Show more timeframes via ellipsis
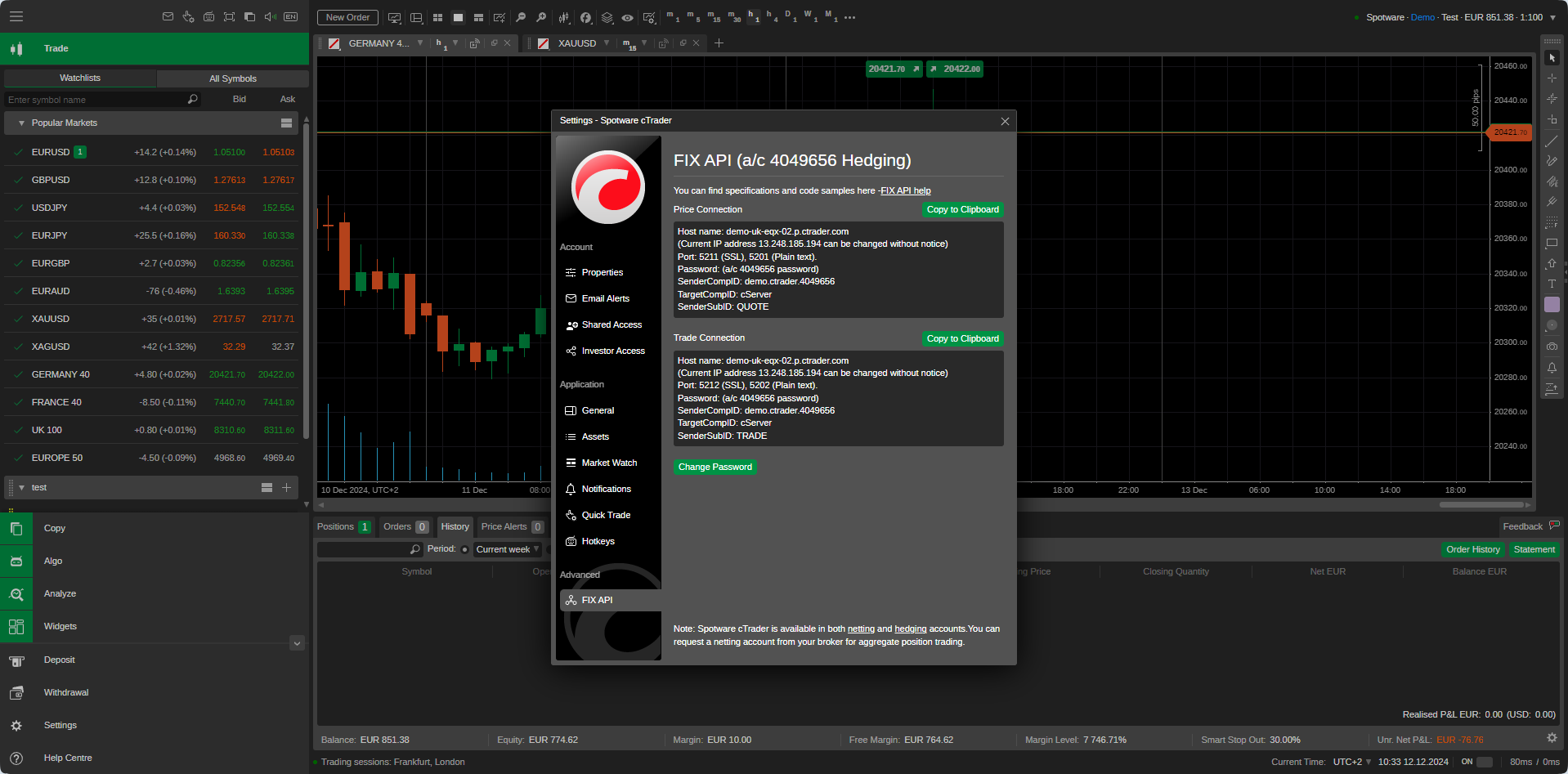The width and height of the screenshot is (1568, 774). (849, 17)
